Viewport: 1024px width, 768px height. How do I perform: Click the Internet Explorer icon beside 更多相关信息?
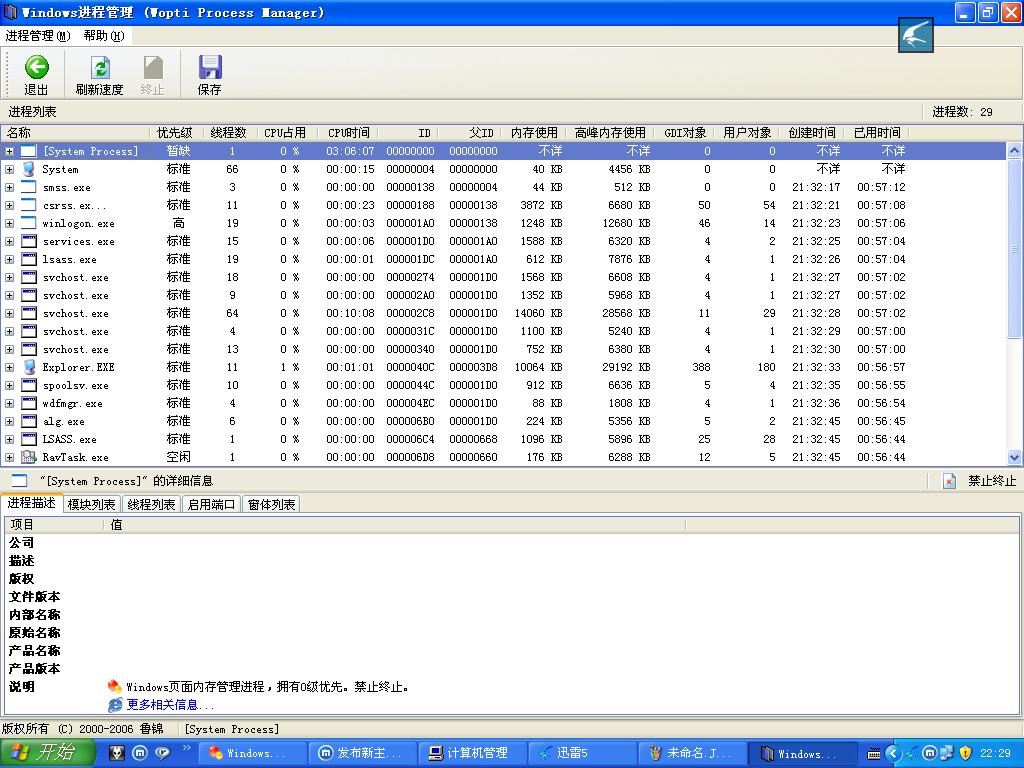click(x=115, y=705)
